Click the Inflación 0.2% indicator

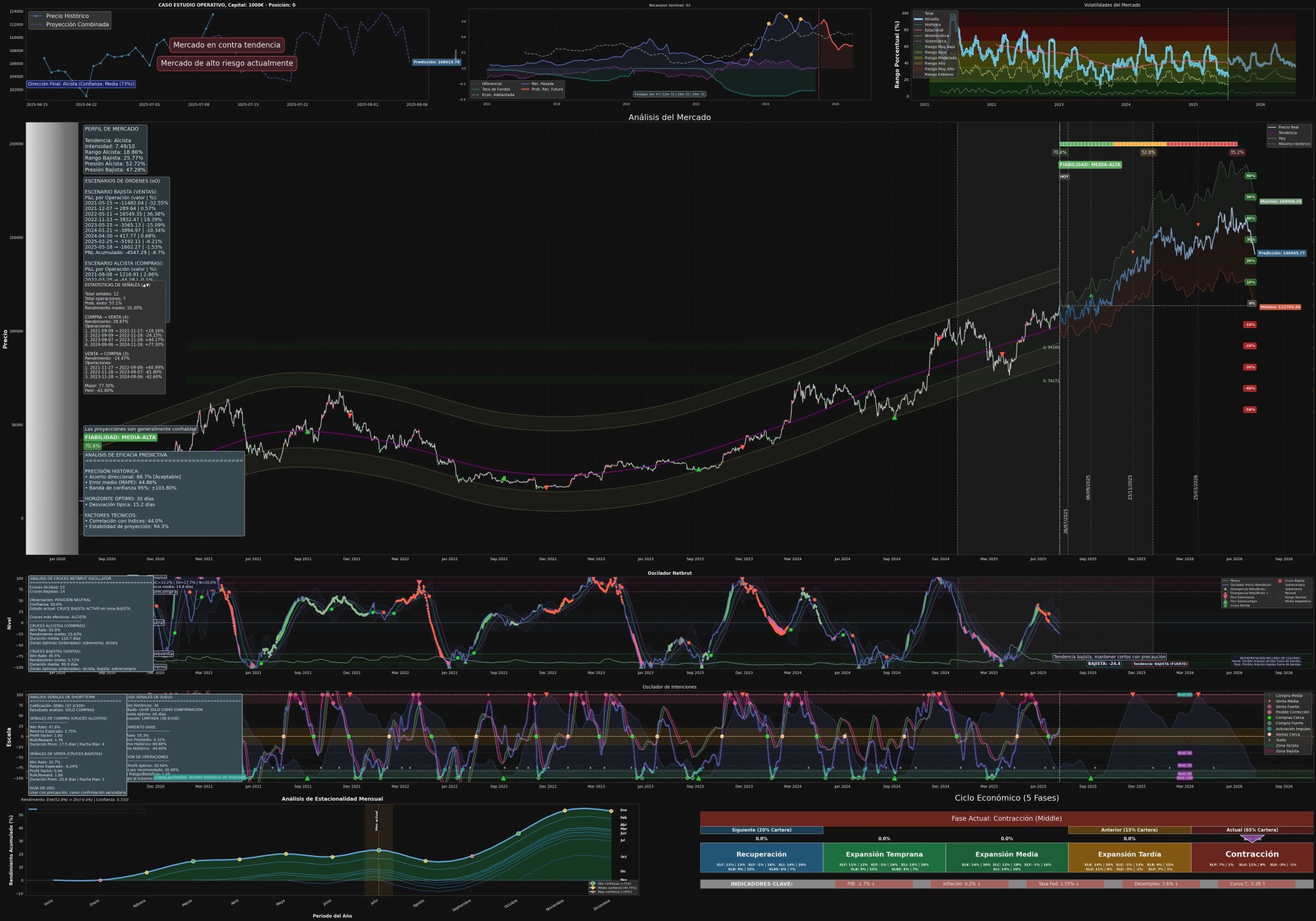point(962,884)
